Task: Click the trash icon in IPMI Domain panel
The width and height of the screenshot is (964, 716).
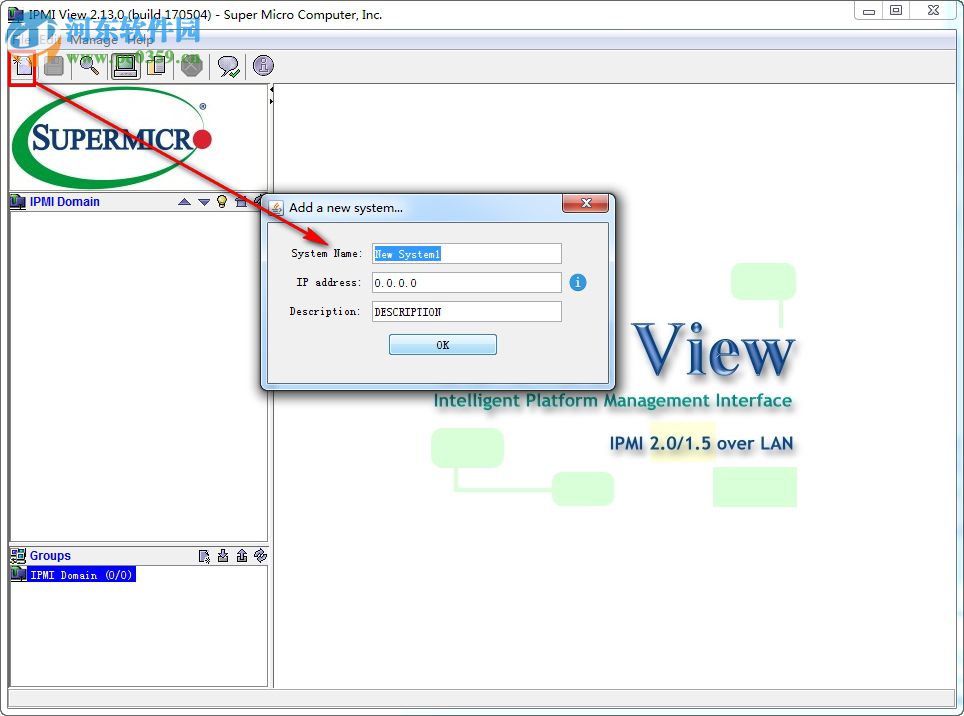Action: pyautogui.click(x=240, y=202)
